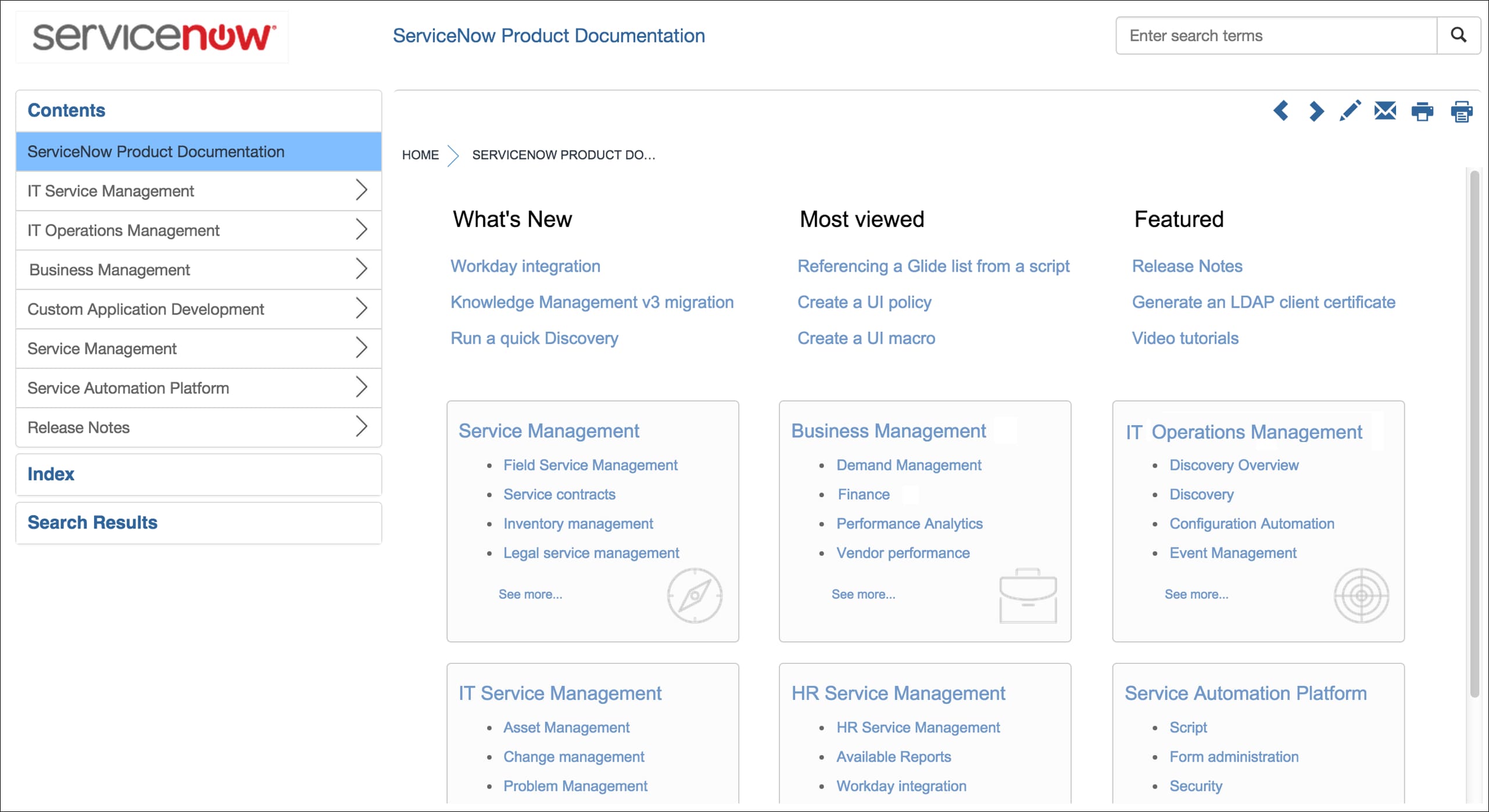
Task: Click the ServiceNow logo
Action: (x=152, y=37)
